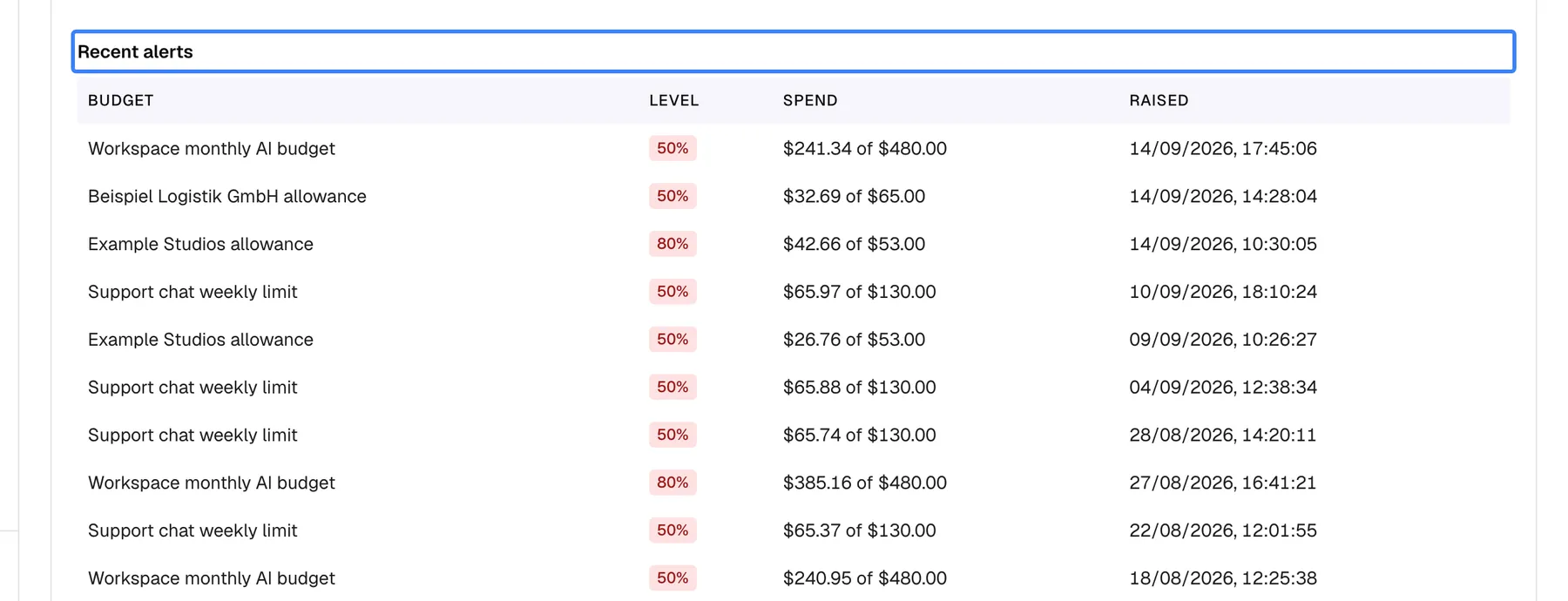The height and width of the screenshot is (601, 1568).
Task: Click 50% badge in $65.97 spend row
Action: [x=672, y=292]
